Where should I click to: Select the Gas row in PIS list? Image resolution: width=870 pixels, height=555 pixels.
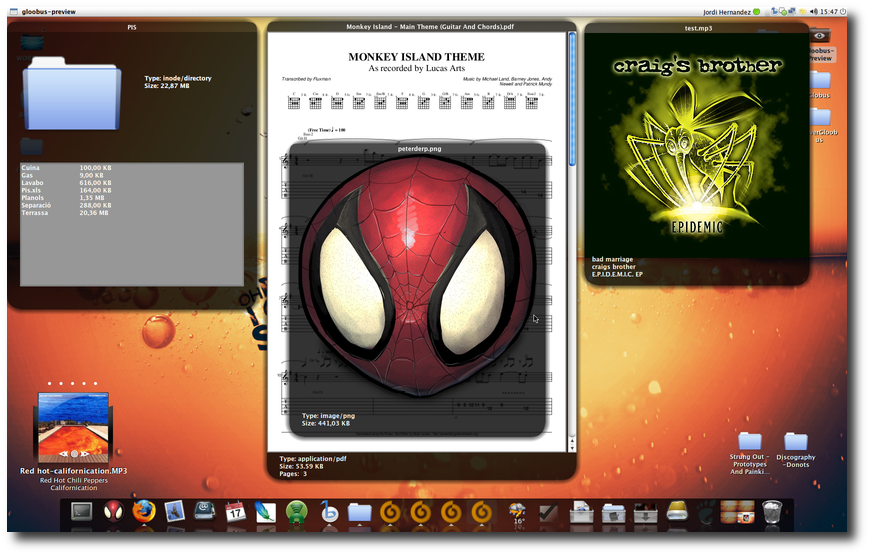(x=131, y=175)
